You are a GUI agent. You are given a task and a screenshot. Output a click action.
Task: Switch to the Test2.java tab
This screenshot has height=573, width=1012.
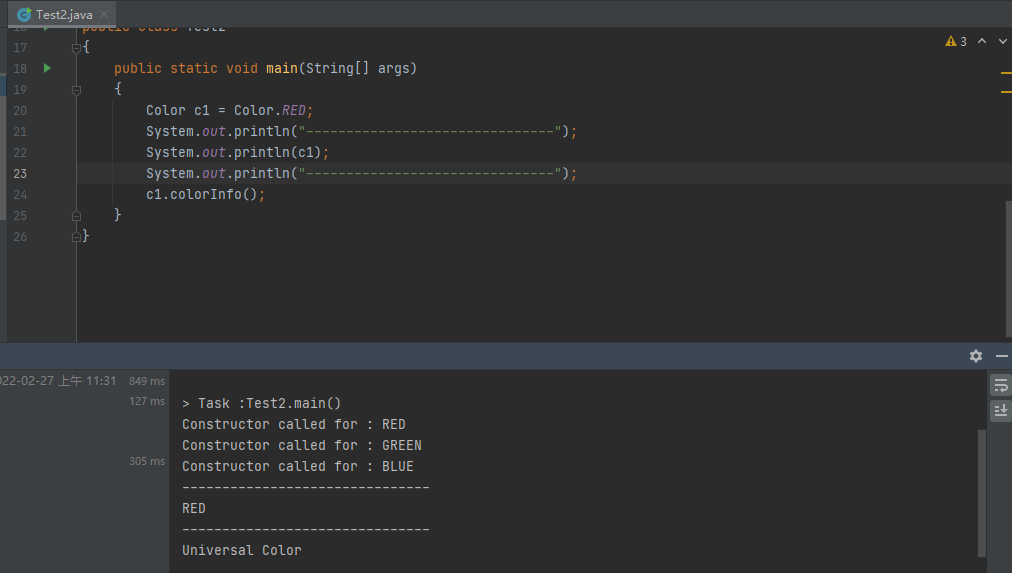click(64, 15)
